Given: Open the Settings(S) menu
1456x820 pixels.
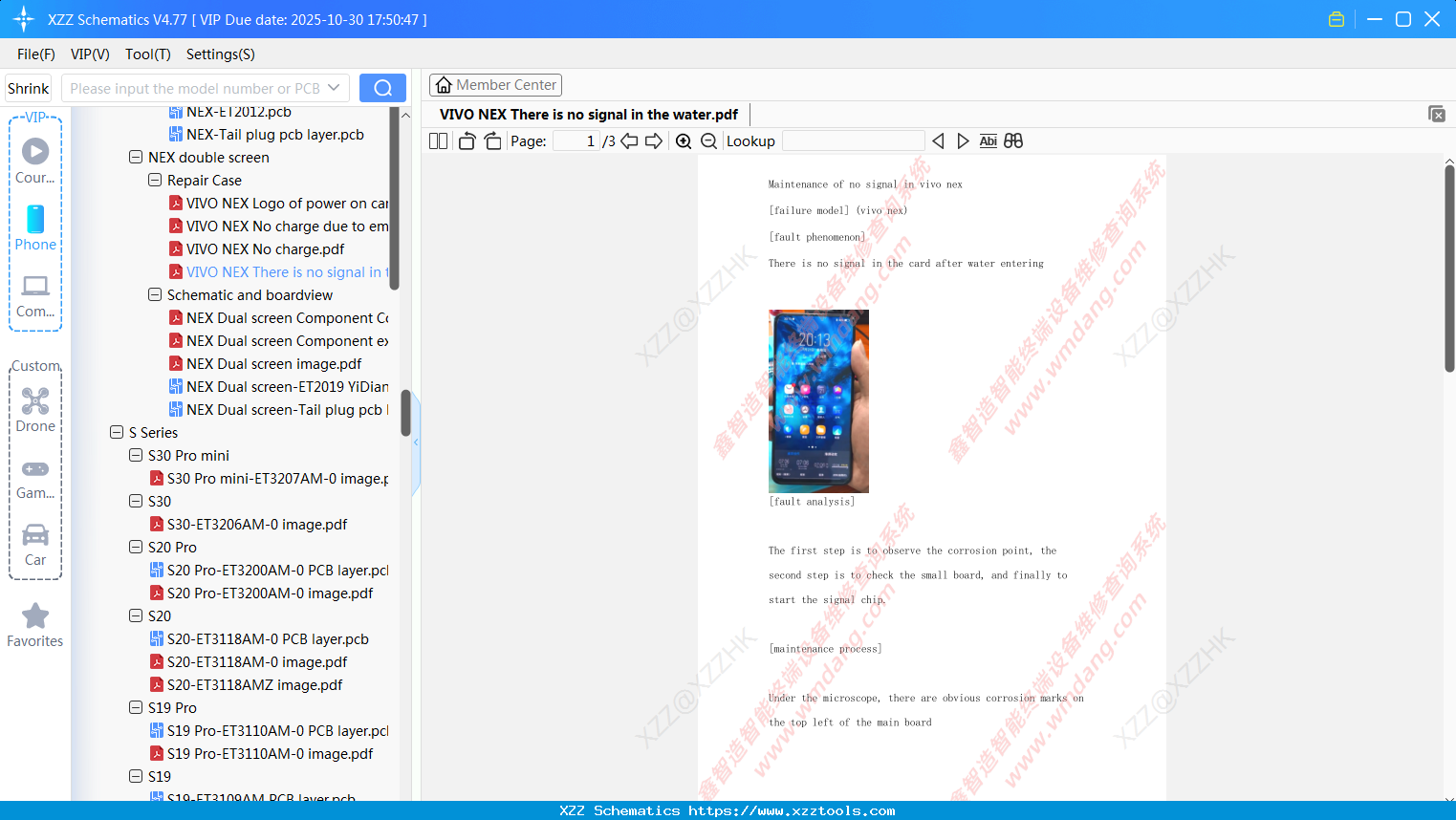Looking at the screenshot, I should click(x=221, y=54).
